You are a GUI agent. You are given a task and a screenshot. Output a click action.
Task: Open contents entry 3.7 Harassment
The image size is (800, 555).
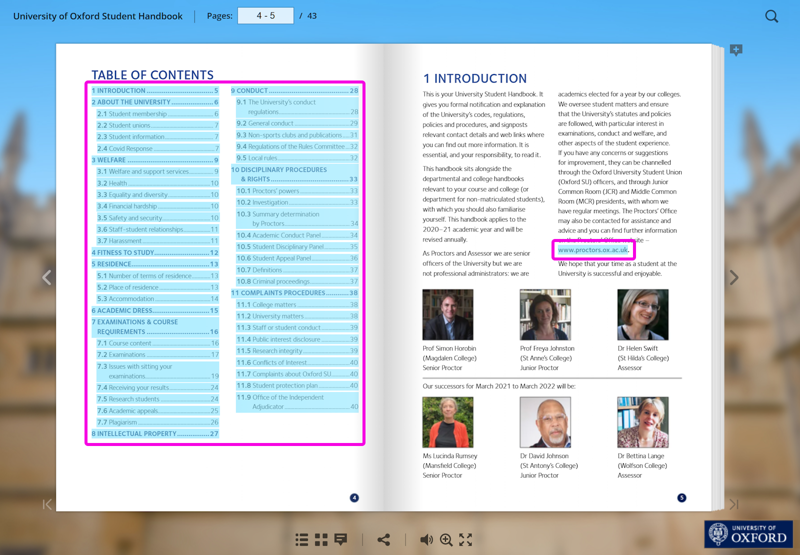coord(158,241)
